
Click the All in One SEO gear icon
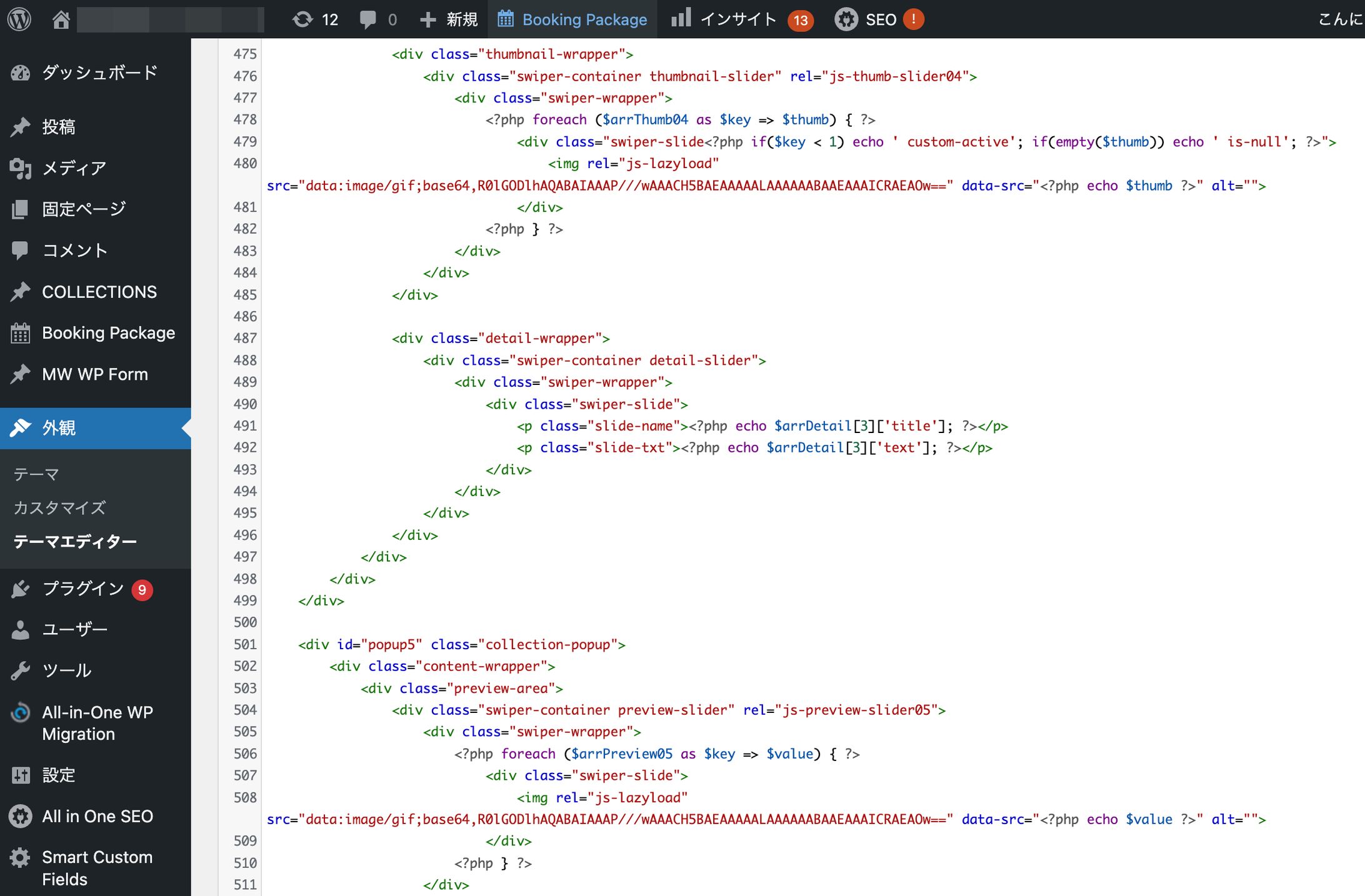(x=21, y=817)
